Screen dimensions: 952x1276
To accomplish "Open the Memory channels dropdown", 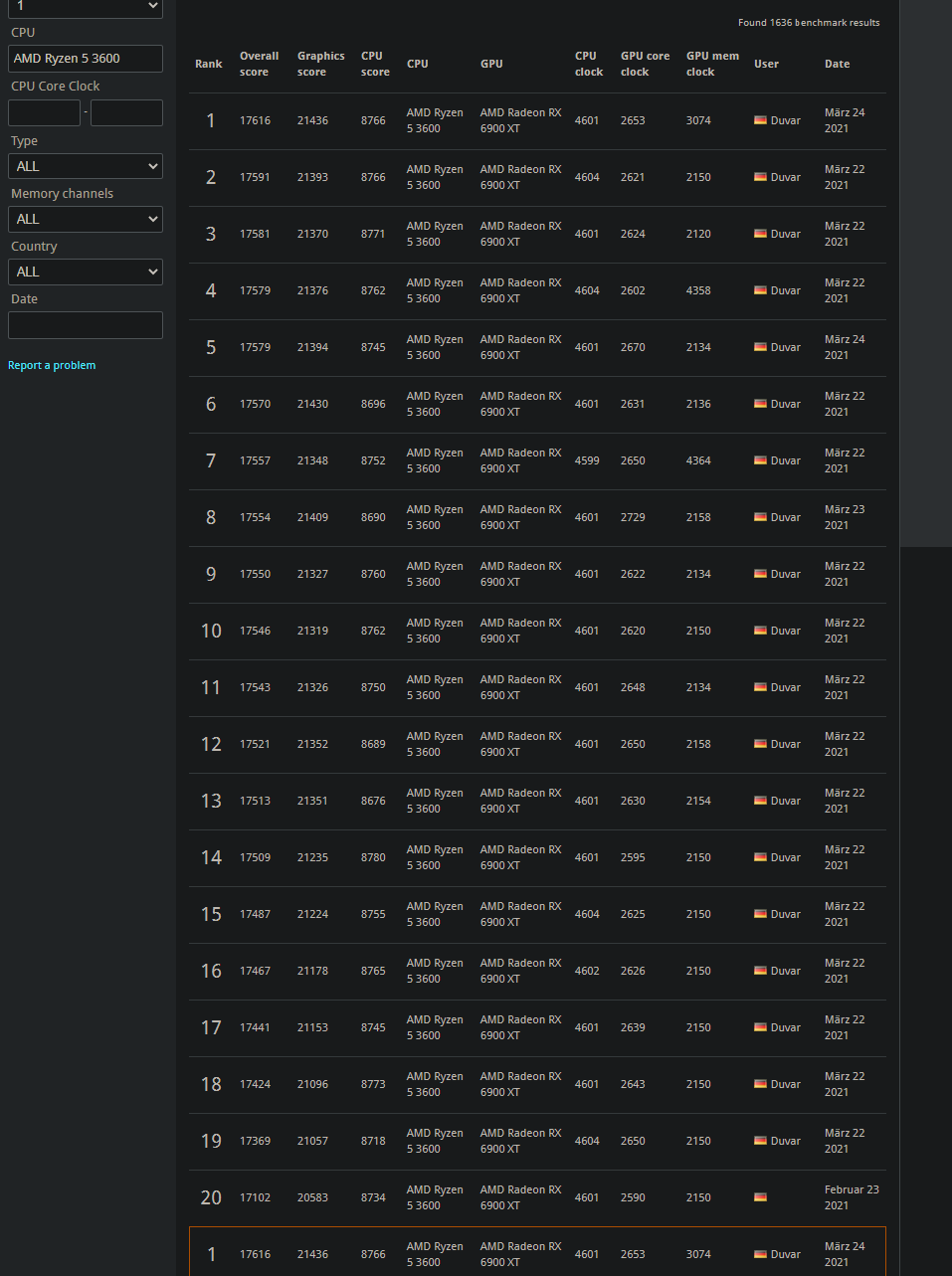I will tap(85, 219).
